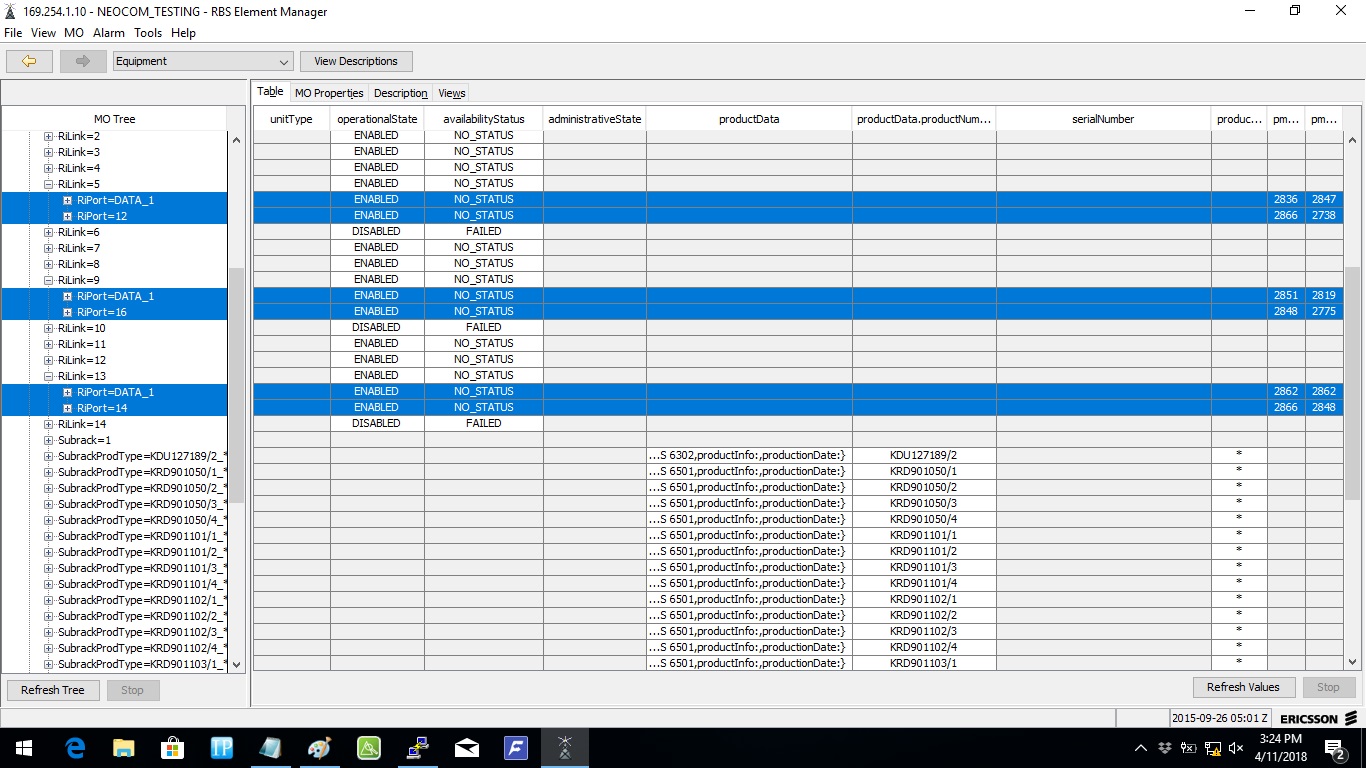Expand the RiLink=2 tree node
Screen dimensions: 1366x768
[48, 136]
